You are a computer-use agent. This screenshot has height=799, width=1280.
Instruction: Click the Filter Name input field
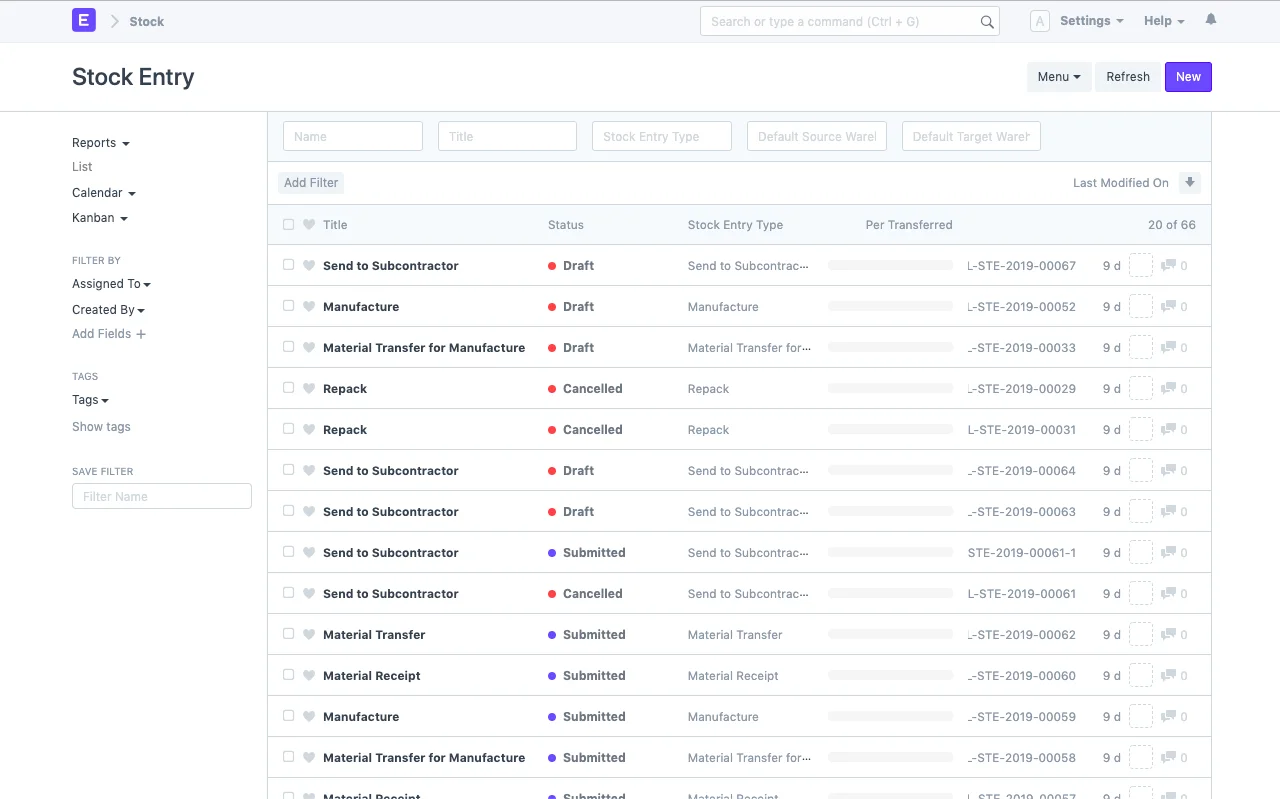tap(161, 496)
